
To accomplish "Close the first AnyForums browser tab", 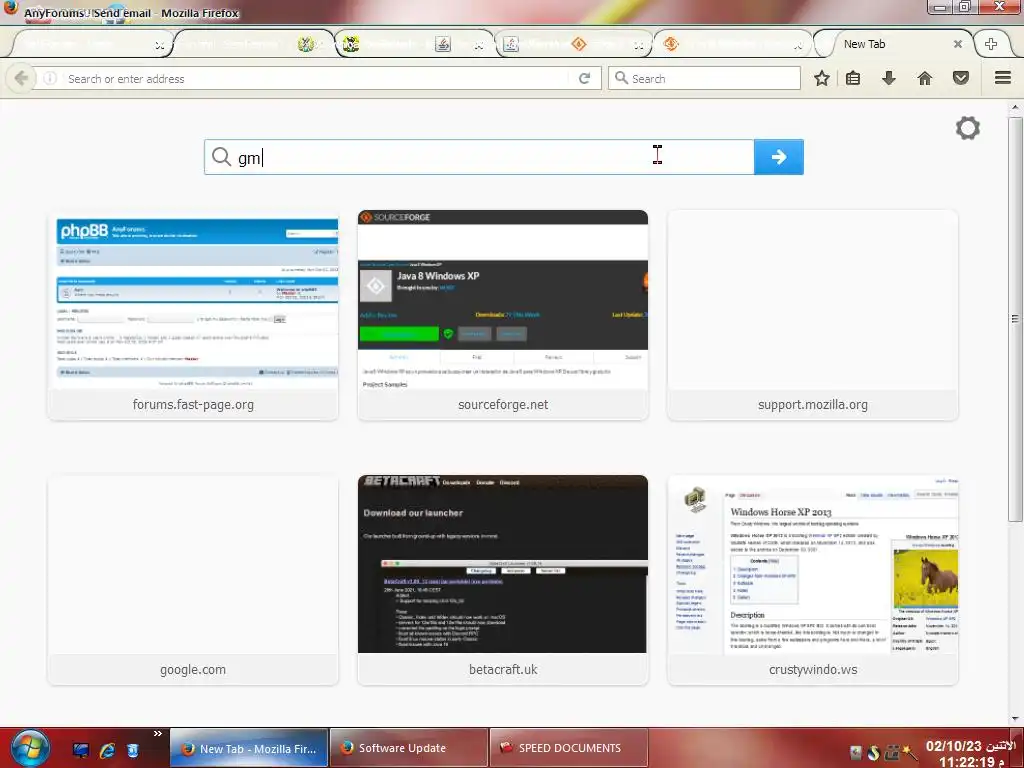I will 159,45.
